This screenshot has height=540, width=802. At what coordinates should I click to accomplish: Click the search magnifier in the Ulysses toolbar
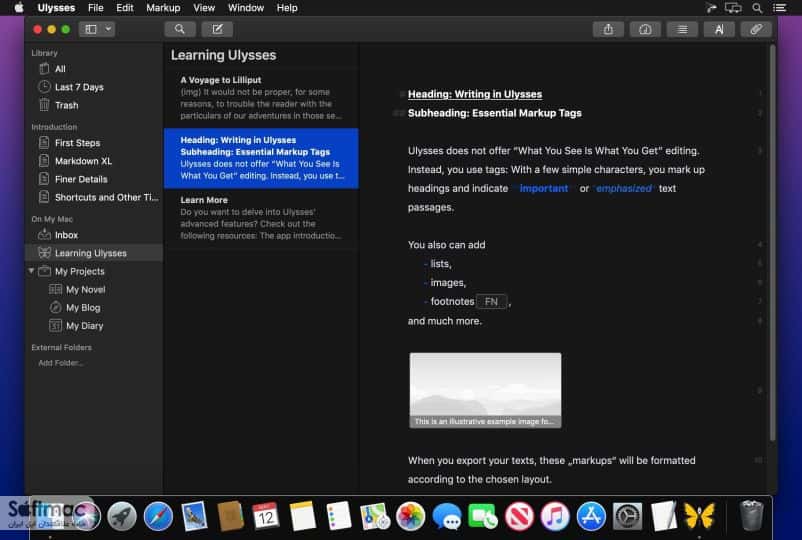(x=180, y=29)
